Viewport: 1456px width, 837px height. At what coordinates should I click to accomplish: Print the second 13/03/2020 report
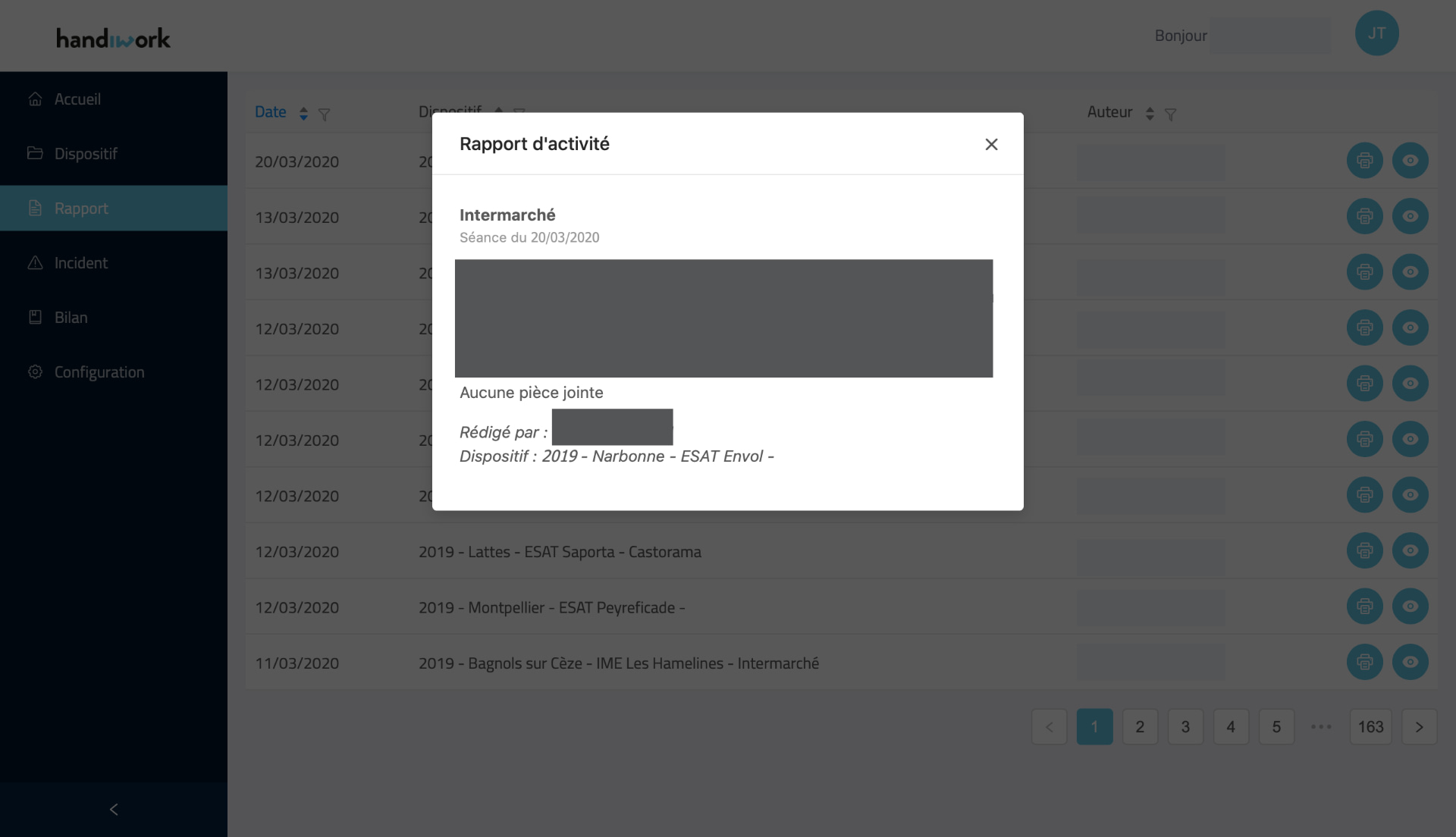click(x=1364, y=272)
